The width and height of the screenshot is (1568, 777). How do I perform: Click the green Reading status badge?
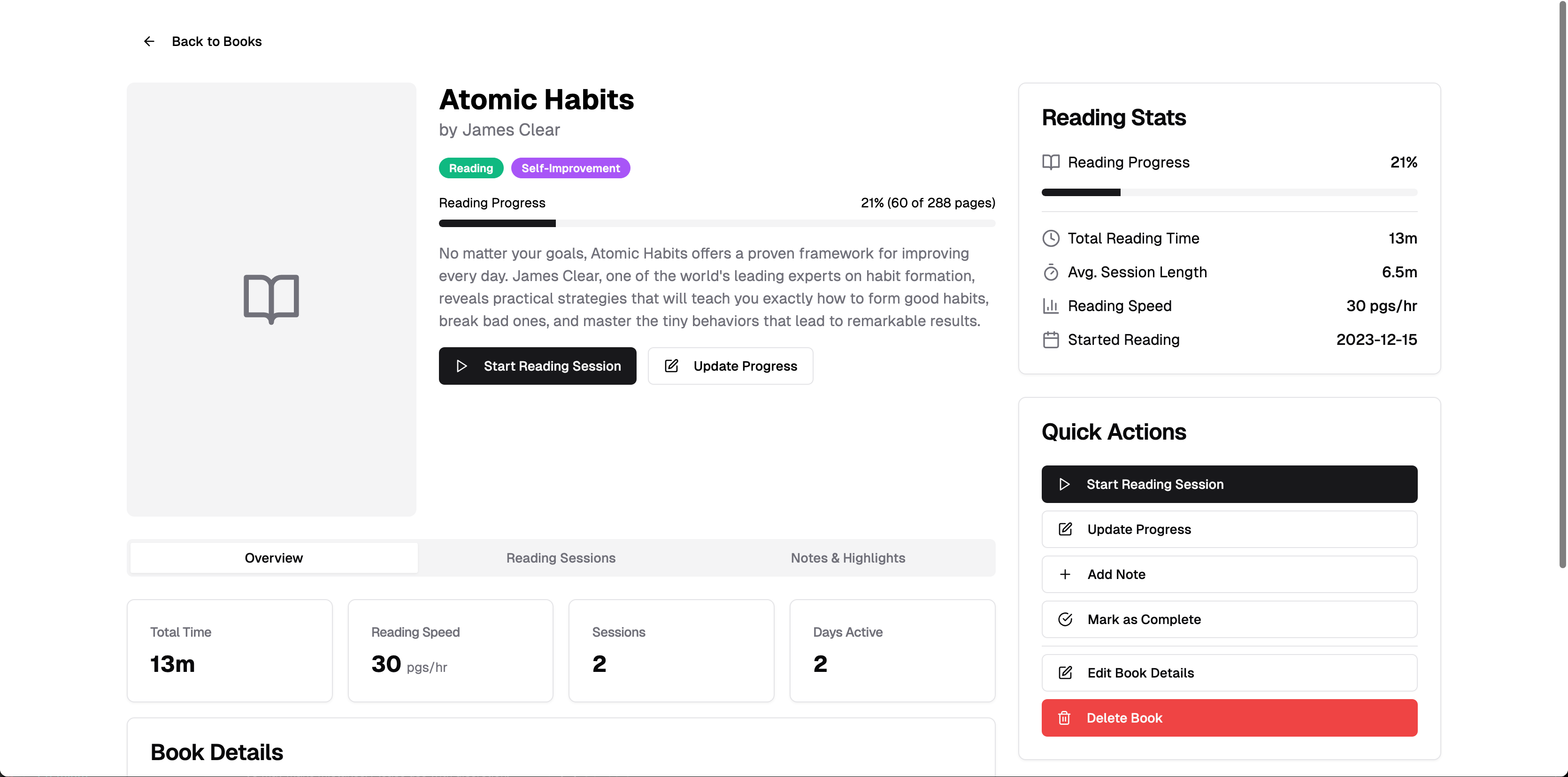click(x=471, y=168)
